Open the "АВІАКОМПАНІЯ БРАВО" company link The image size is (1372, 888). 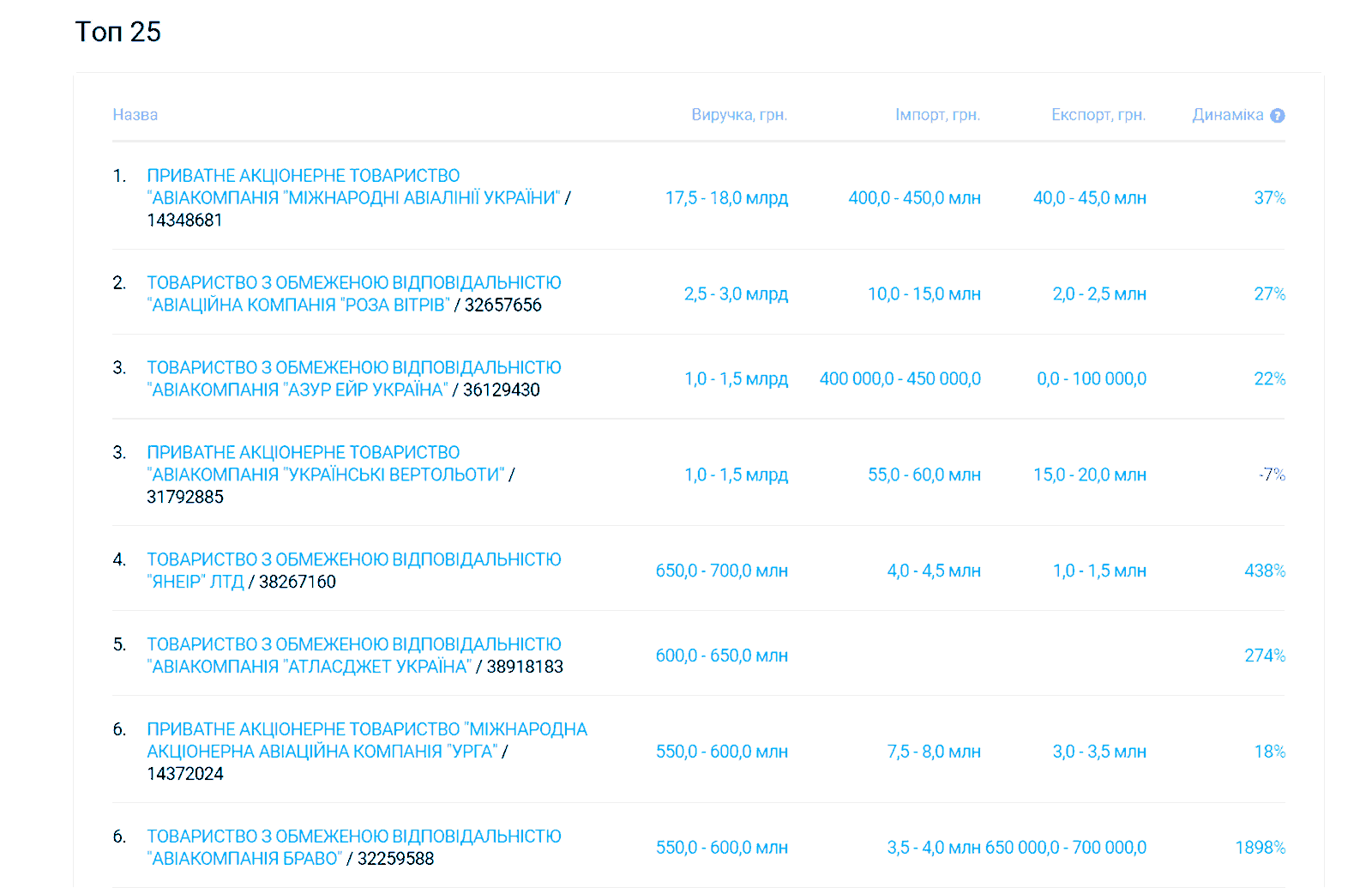pyautogui.click(x=354, y=848)
